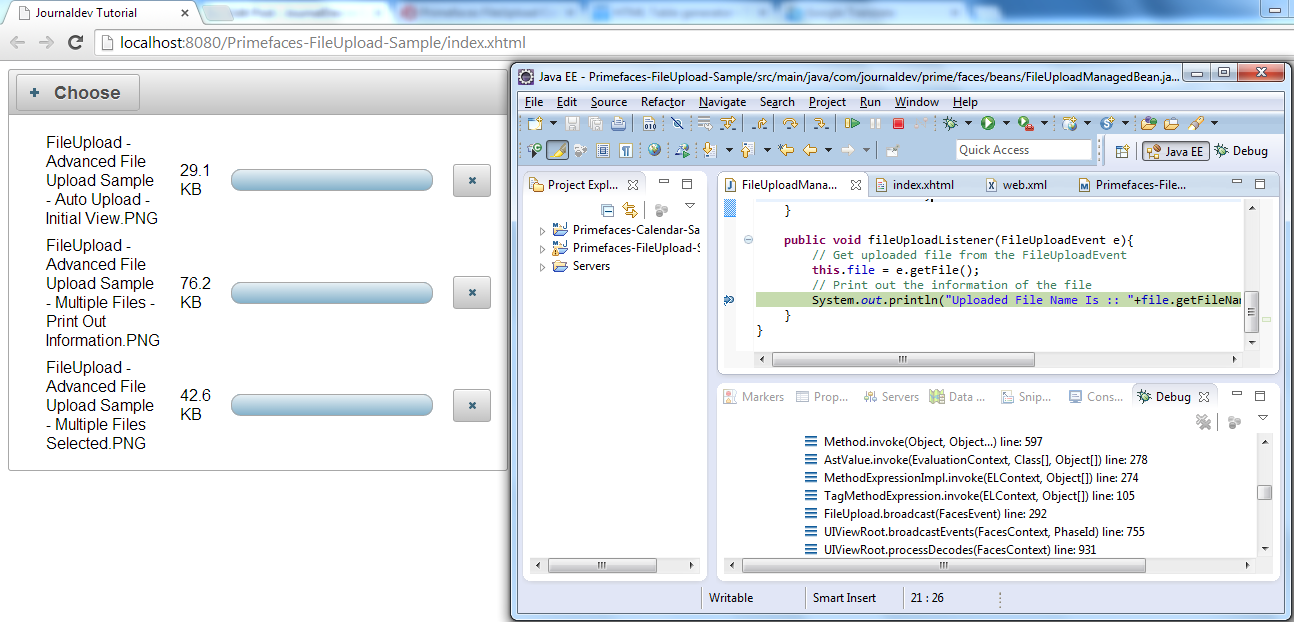Toggle Show Whitespace Characters pilcrow button
Viewport: 1294px width, 622px height.
[626, 151]
